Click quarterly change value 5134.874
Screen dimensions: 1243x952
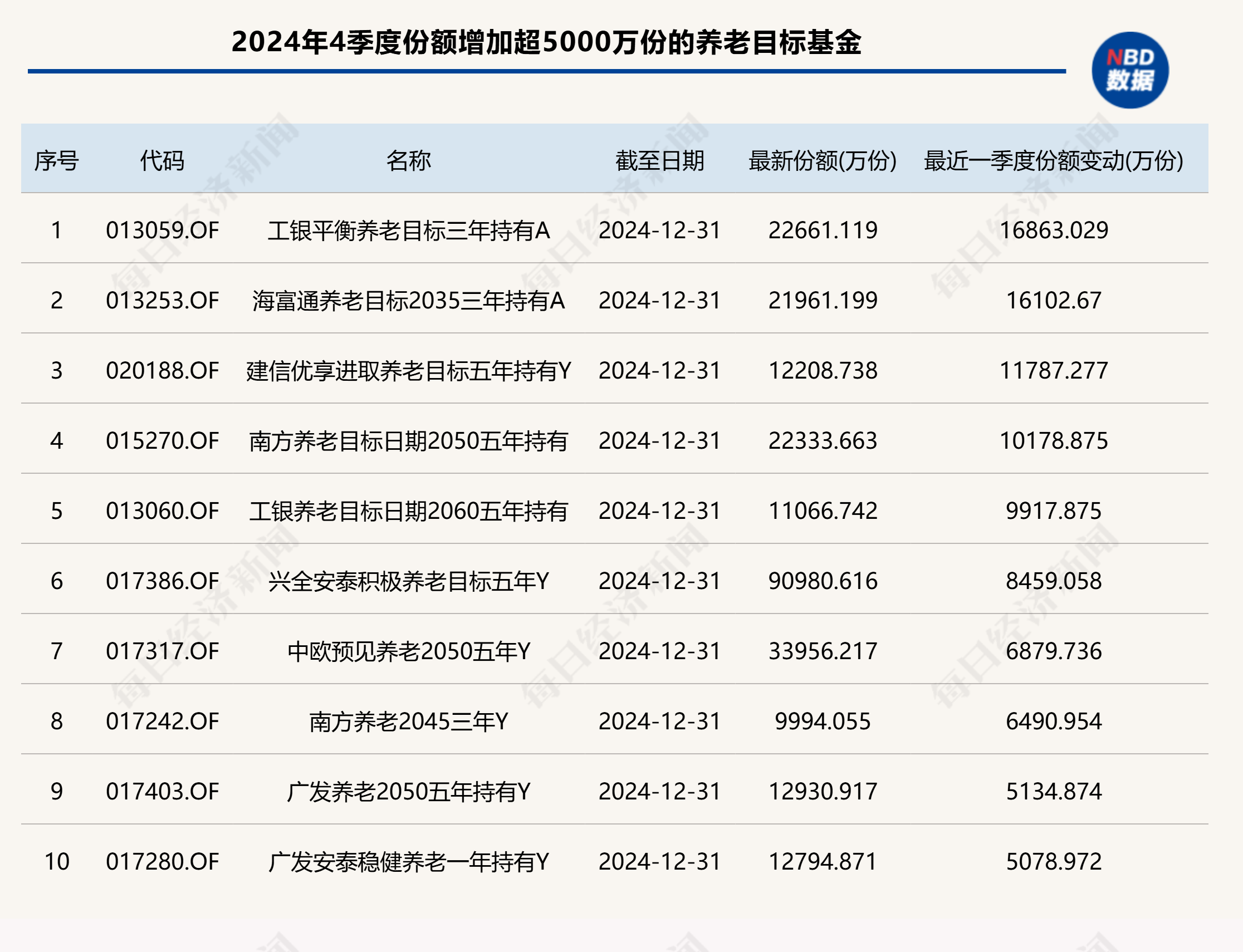1054,793
